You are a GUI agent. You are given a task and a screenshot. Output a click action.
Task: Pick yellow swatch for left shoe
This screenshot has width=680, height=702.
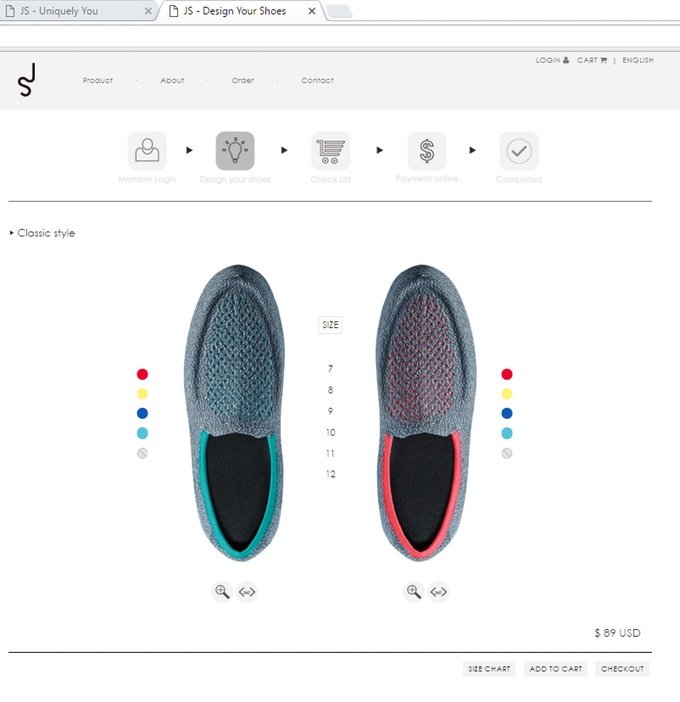tap(142, 394)
